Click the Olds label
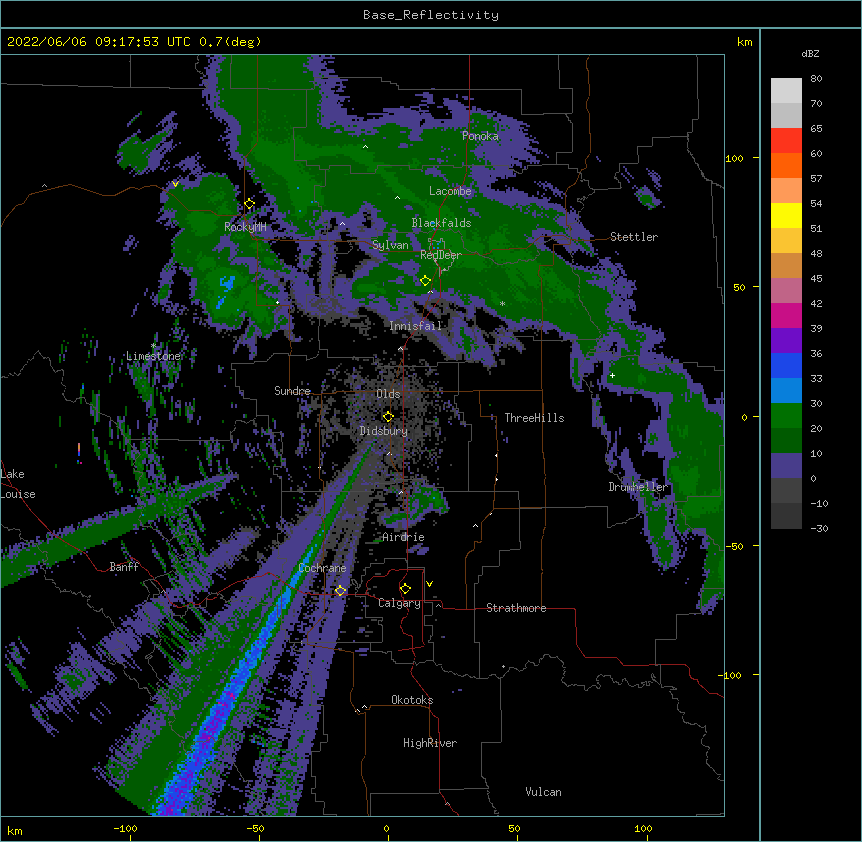862x842 pixels. pos(388,394)
